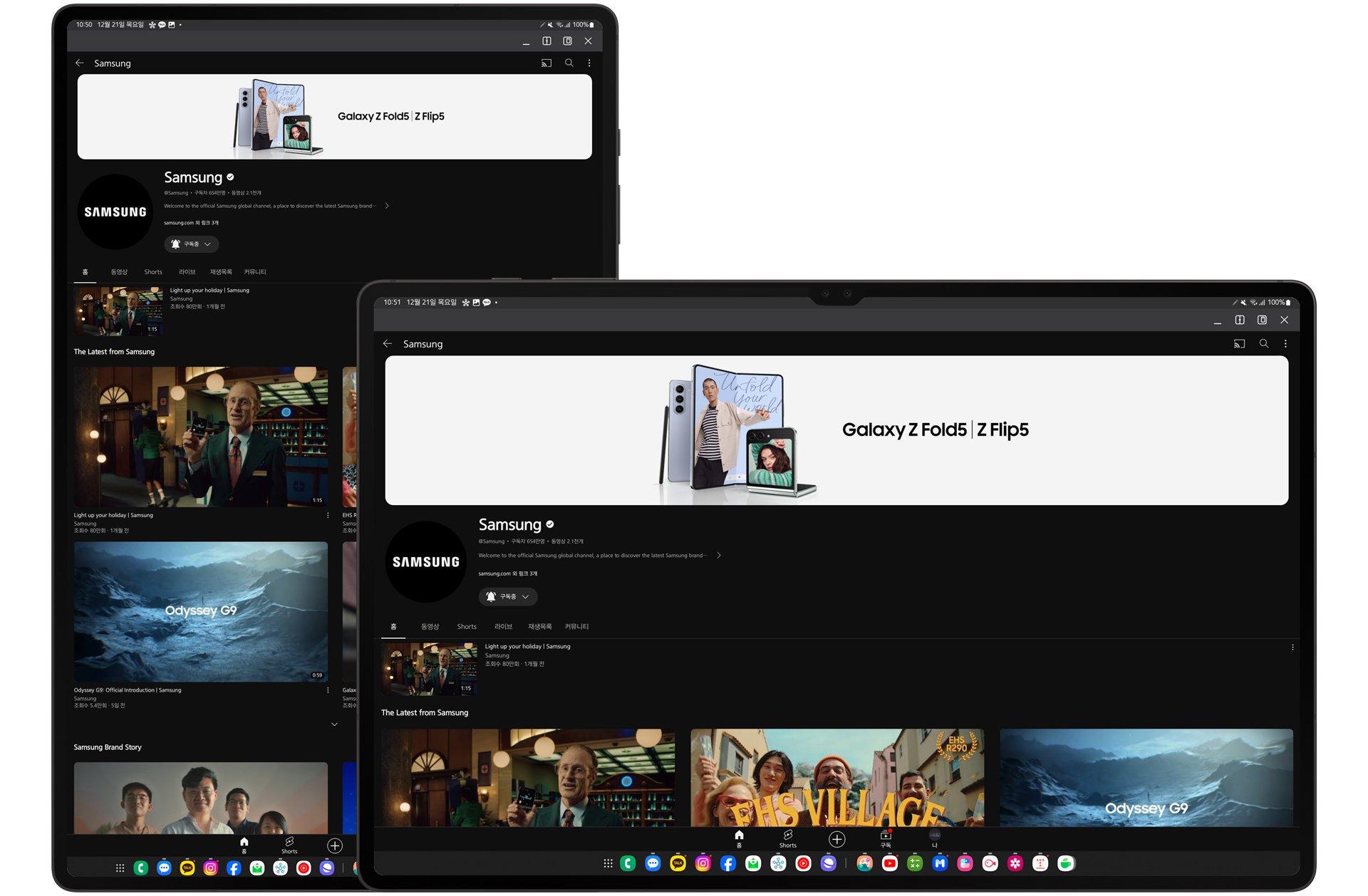Open options for the Odyssey G9 video on the portrait tablet
Image resolution: width=1368 pixels, height=896 pixels.
(328, 690)
